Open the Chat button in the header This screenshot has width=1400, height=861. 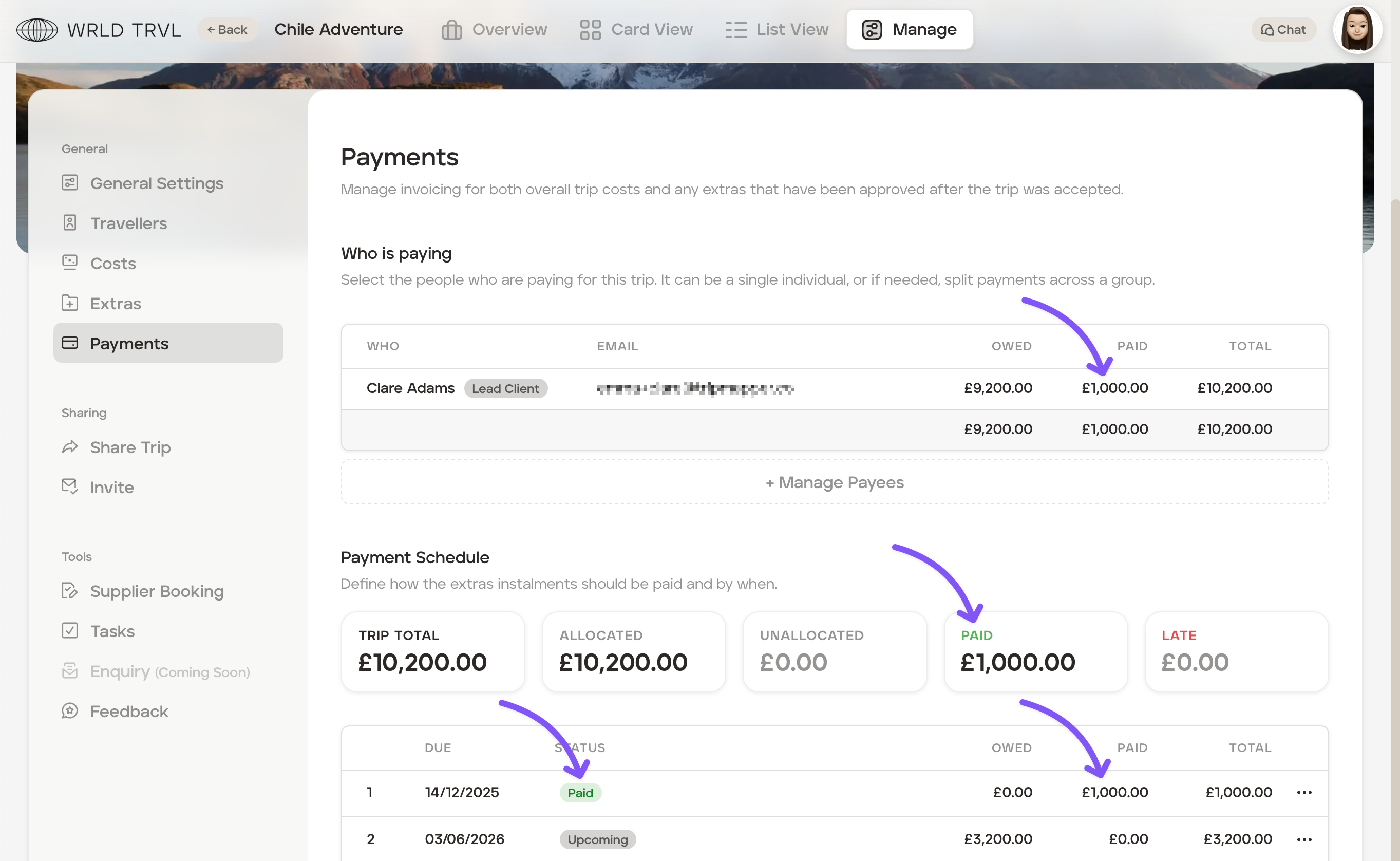coord(1283,30)
